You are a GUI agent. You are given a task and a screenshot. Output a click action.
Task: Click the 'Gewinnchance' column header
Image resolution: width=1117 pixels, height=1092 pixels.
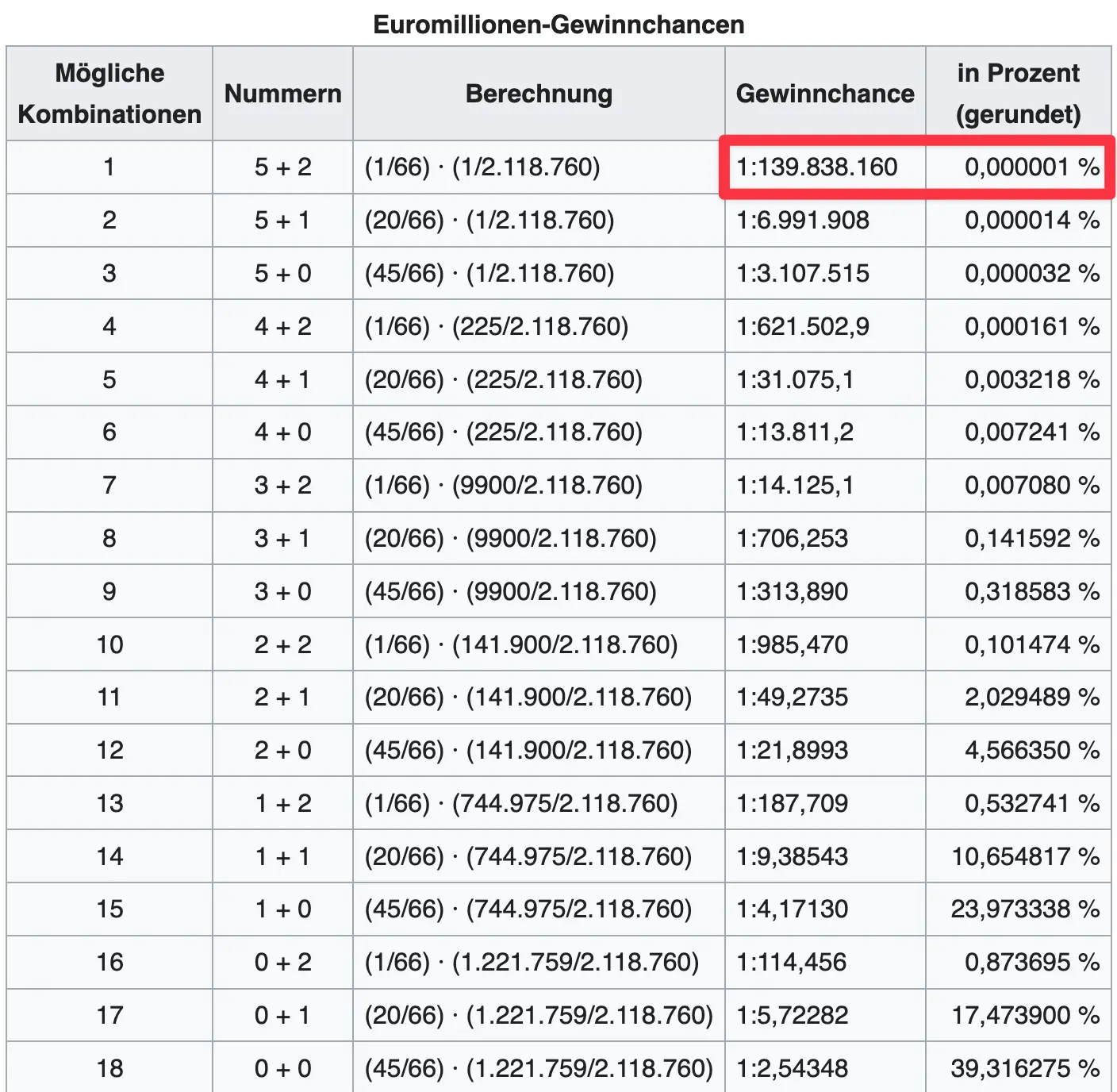825,94
